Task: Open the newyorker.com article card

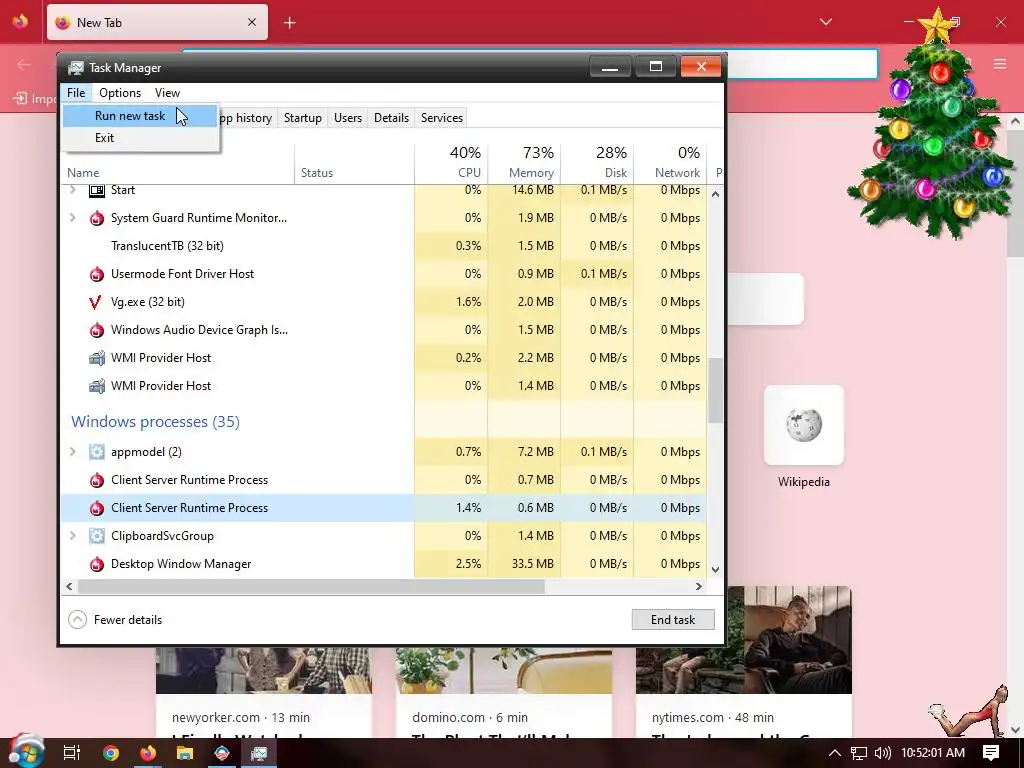Action: [x=264, y=692]
